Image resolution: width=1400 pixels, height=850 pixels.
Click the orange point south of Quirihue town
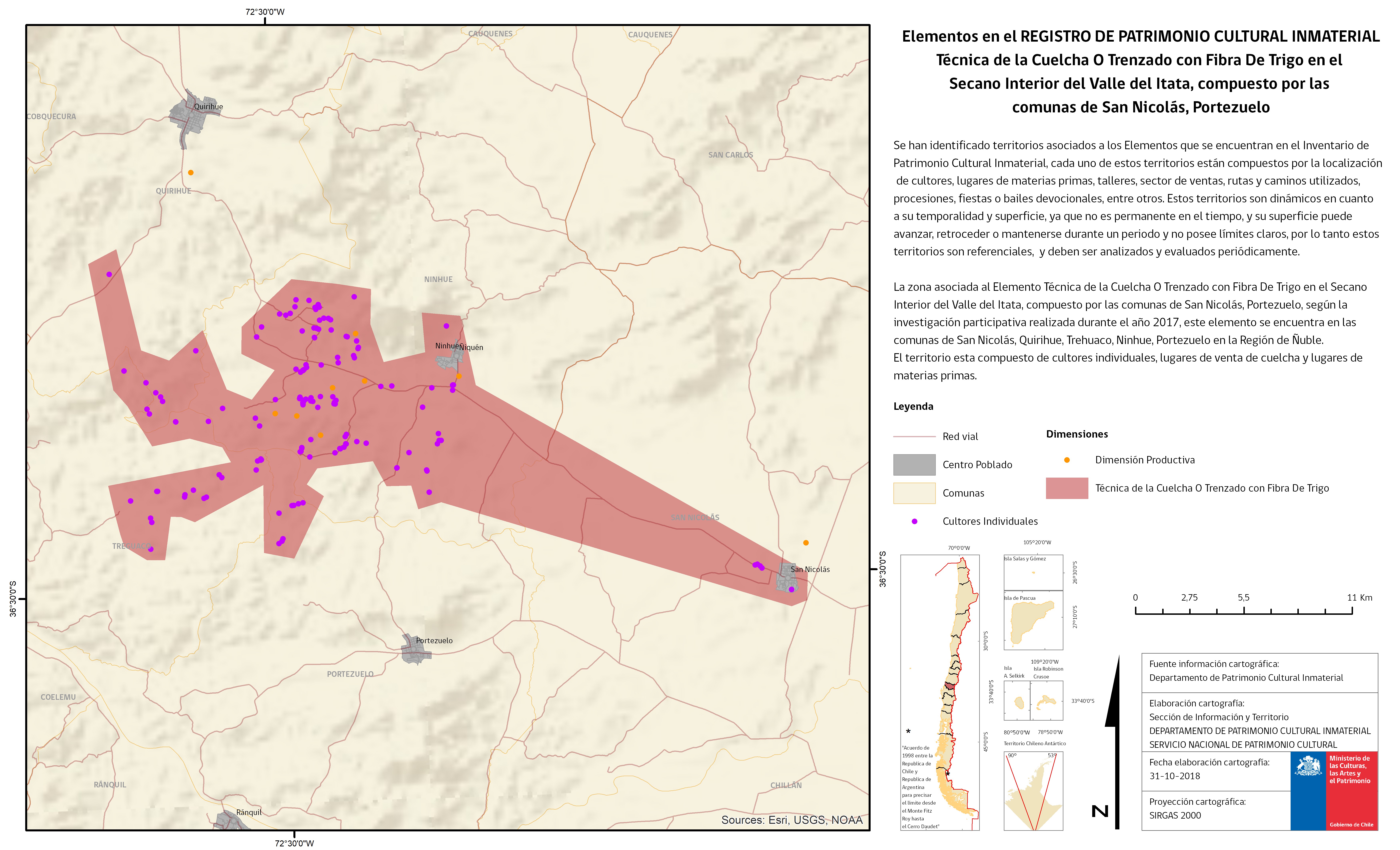tap(191, 173)
